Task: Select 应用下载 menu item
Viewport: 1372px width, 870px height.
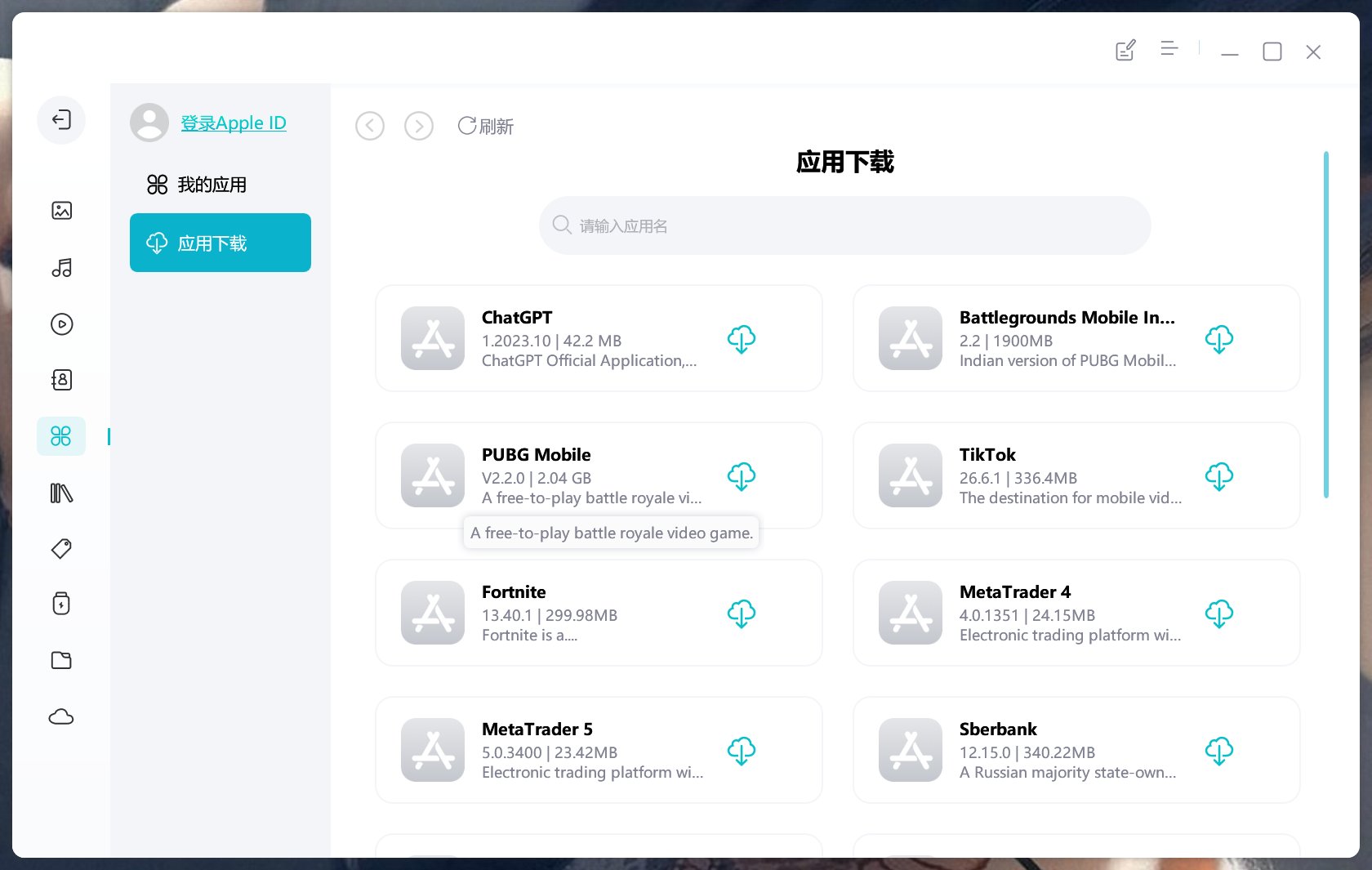Action: click(220, 243)
